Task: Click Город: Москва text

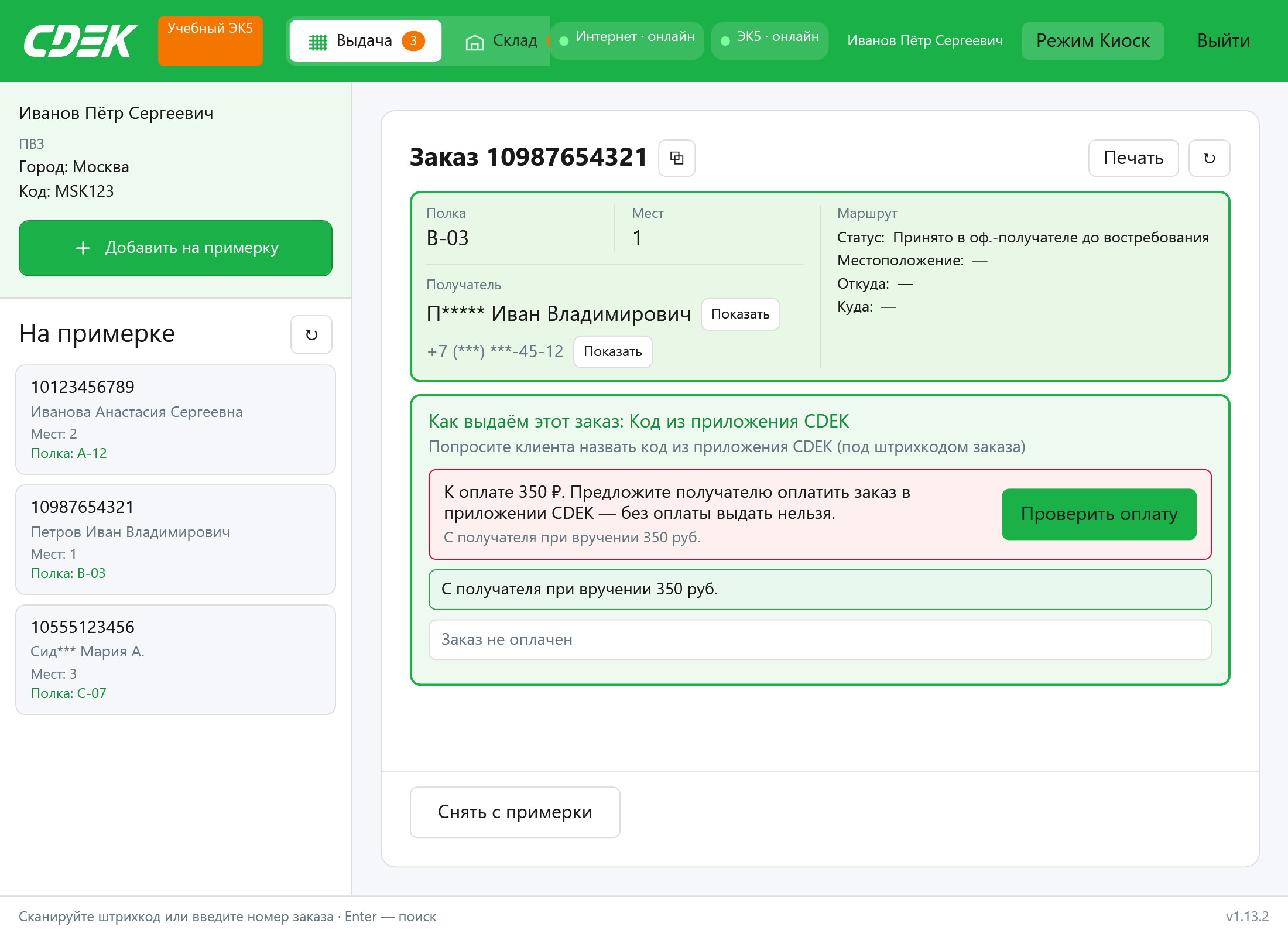Action: click(74, 167)
